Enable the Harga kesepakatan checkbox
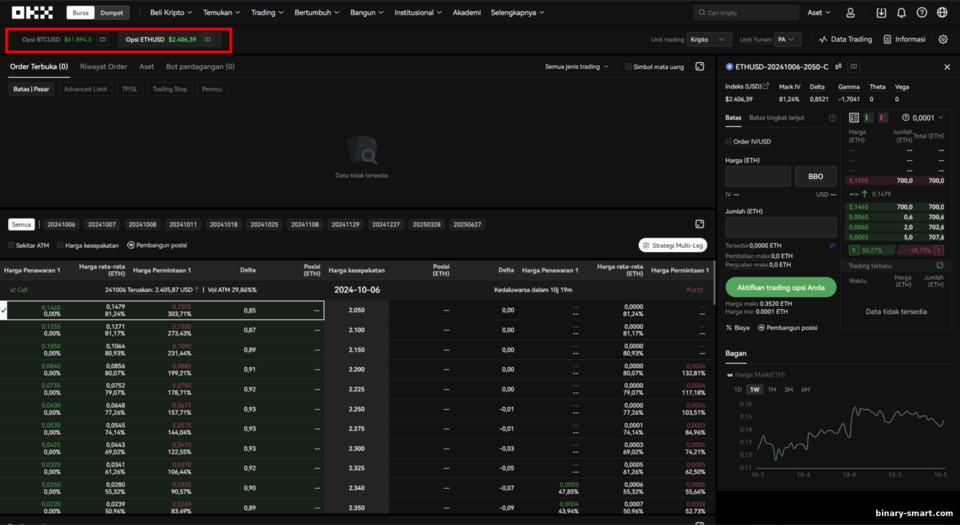The height and width of the screenshot is (525, 960). (60, 245)
